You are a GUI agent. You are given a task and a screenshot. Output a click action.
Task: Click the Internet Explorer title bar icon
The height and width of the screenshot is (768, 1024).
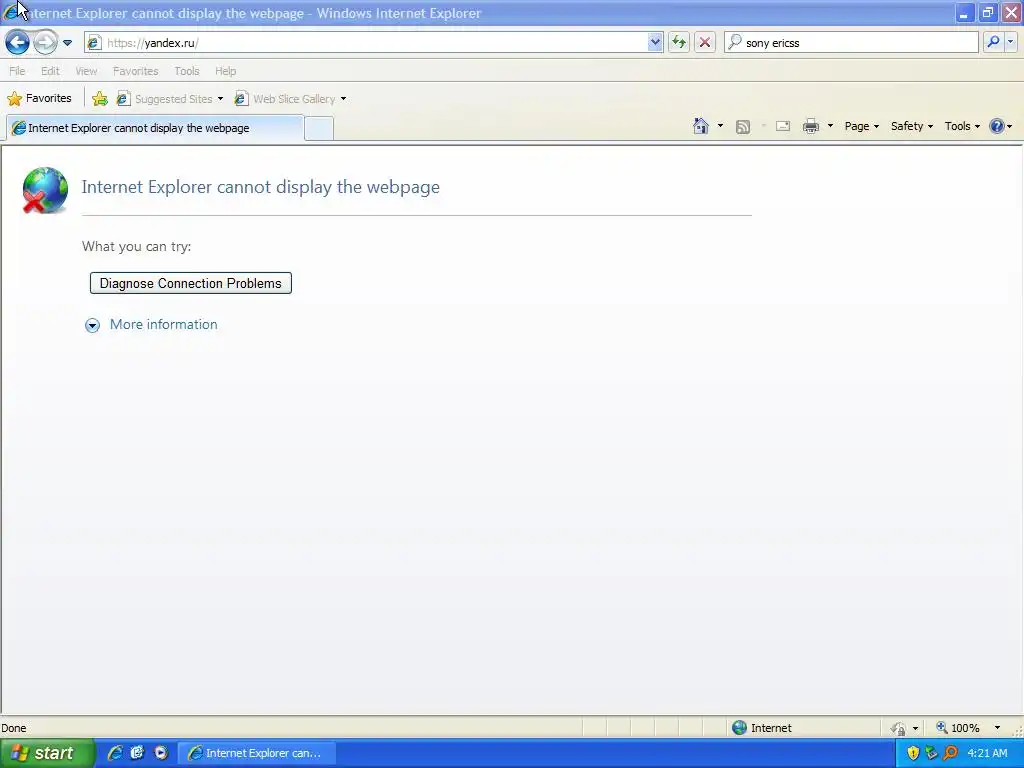[x=11, y=12]
